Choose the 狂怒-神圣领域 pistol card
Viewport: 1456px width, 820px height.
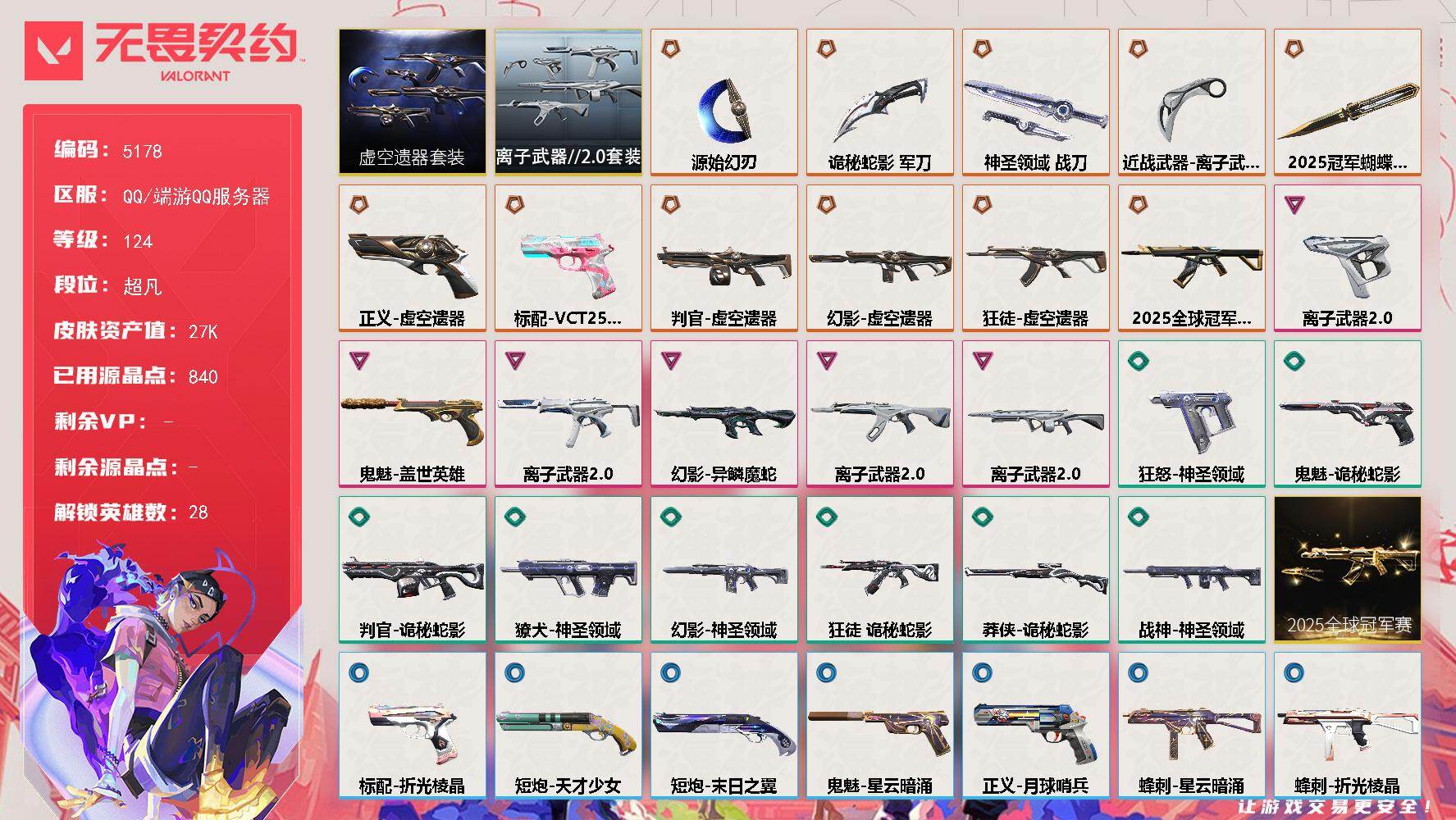(x=1191, y=414)
